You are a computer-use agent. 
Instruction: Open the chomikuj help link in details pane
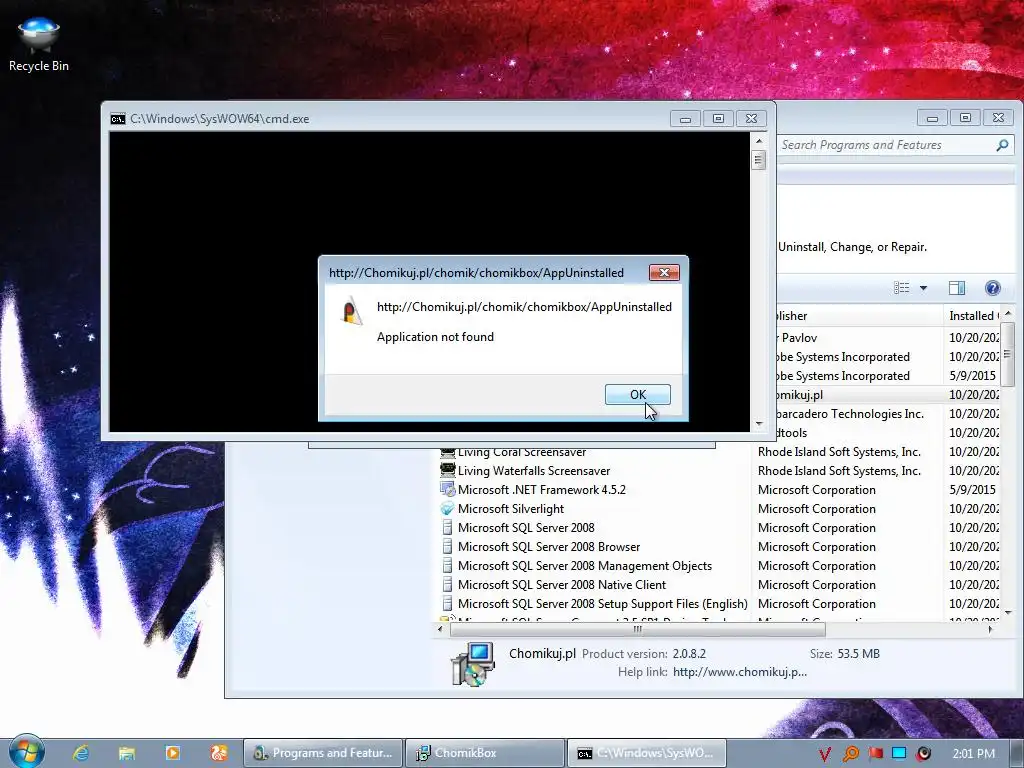click(x=739, y=672)
